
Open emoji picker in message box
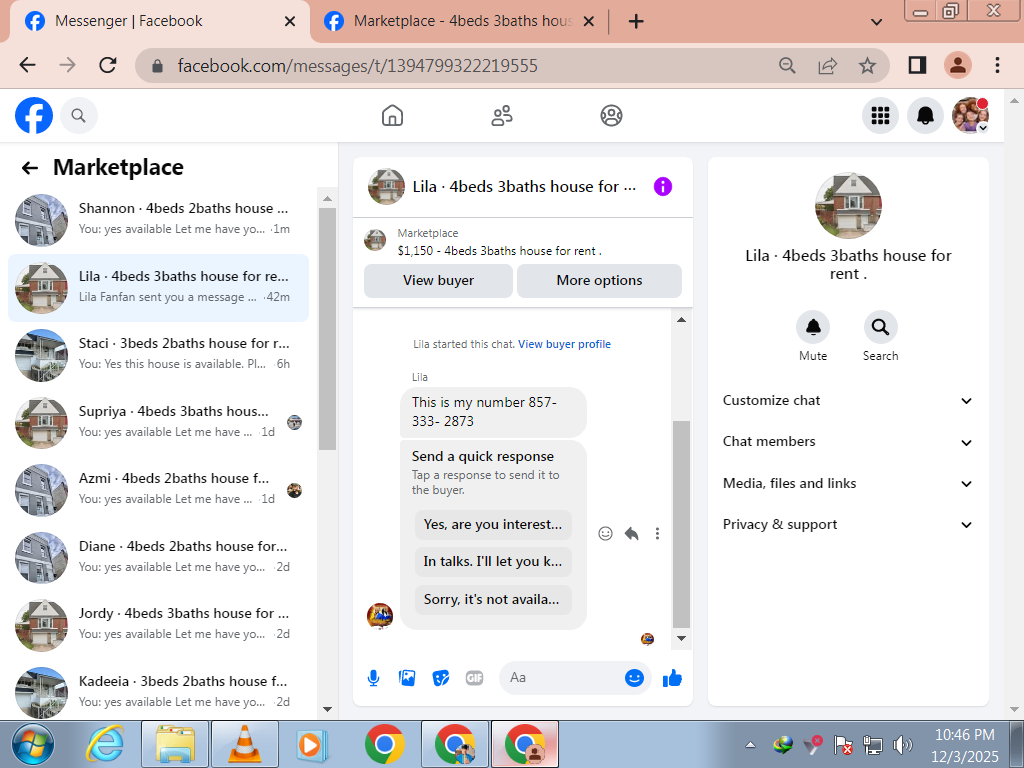coord(634,678)
